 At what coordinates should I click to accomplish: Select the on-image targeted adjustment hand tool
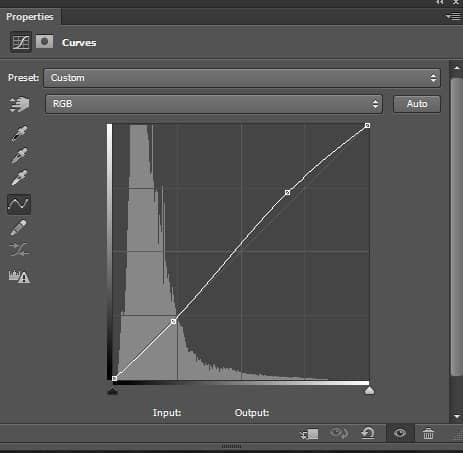[19, 104]
